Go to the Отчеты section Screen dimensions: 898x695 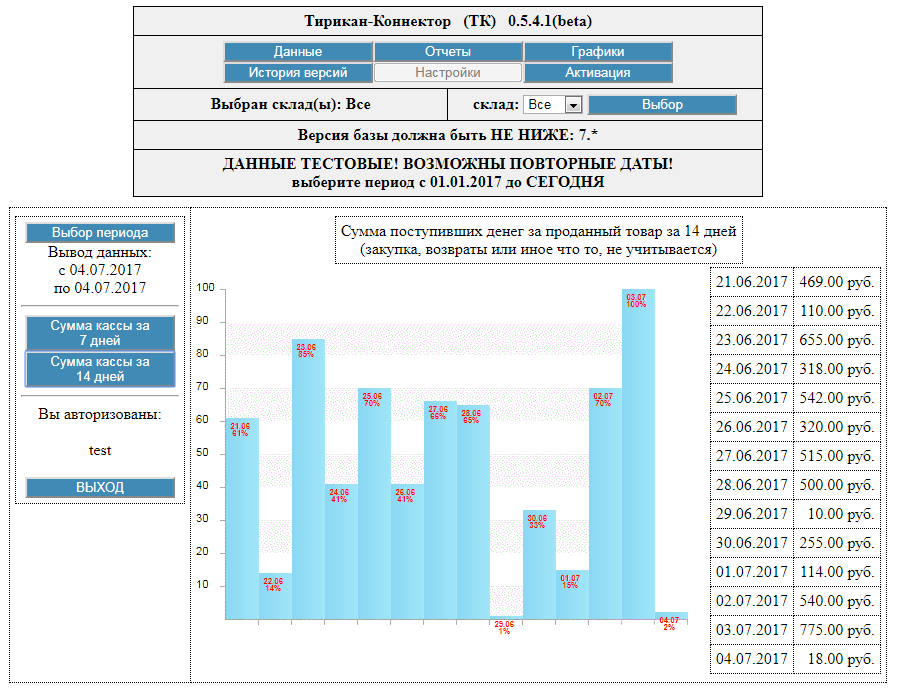pos(448,52)
